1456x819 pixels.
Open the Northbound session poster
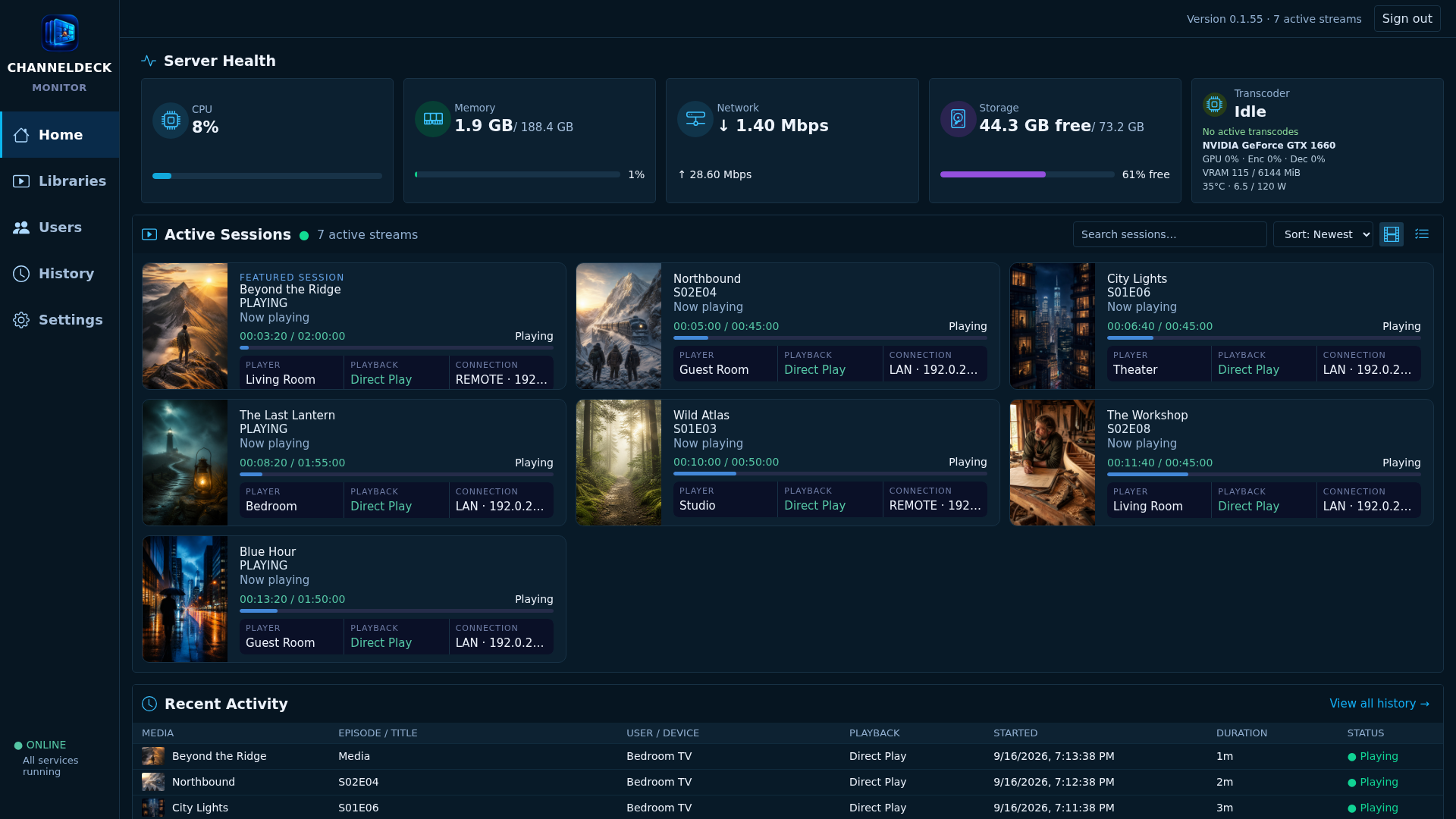619,326
